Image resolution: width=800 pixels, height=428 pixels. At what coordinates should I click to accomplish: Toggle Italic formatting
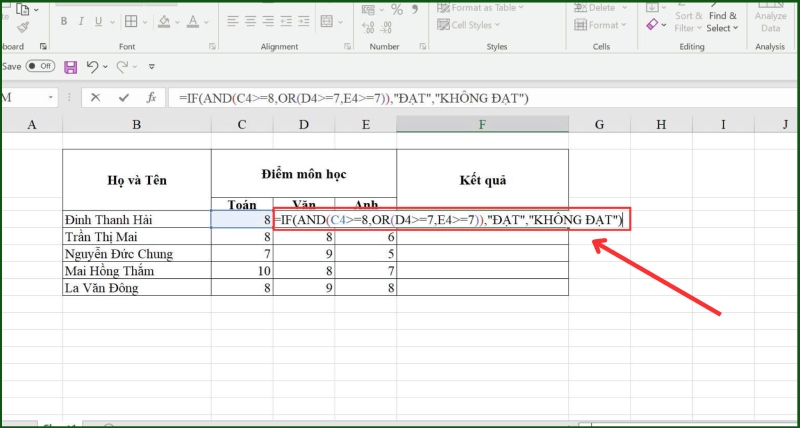coord(81,21)
